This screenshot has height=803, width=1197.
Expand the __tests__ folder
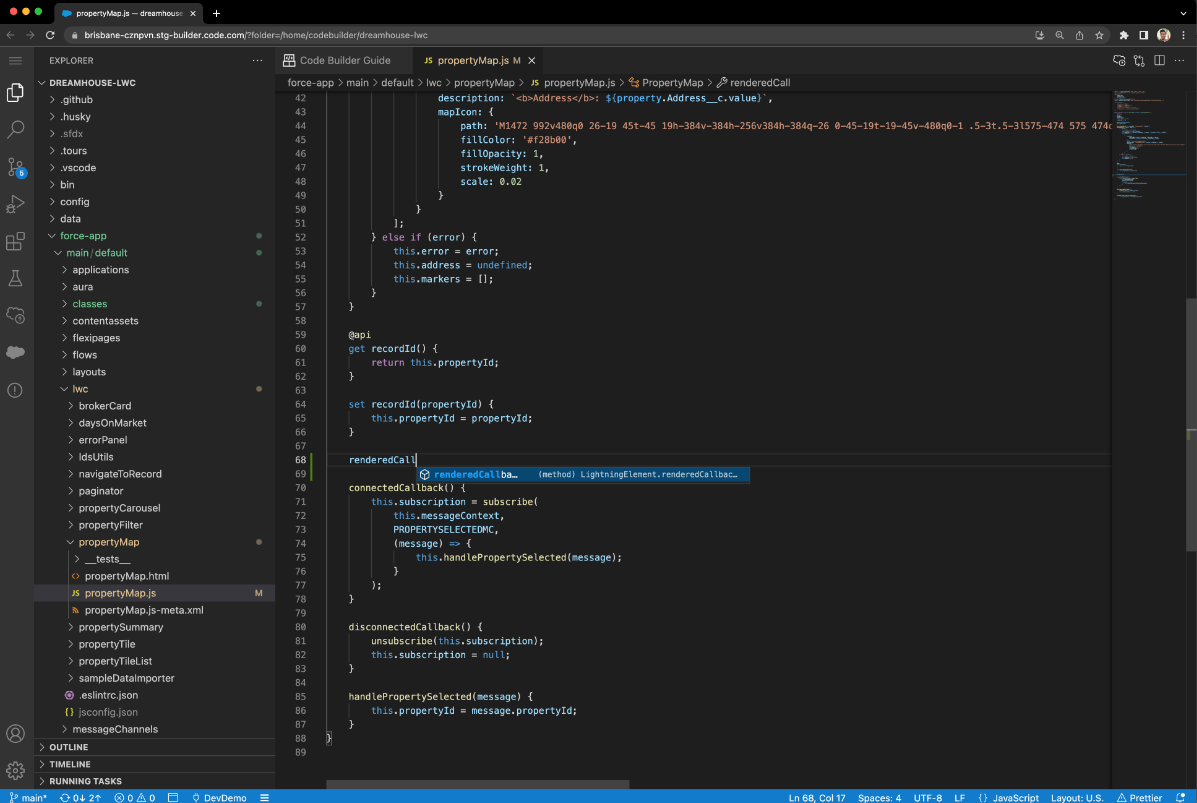pyautogui.click(x=155, y=560)
